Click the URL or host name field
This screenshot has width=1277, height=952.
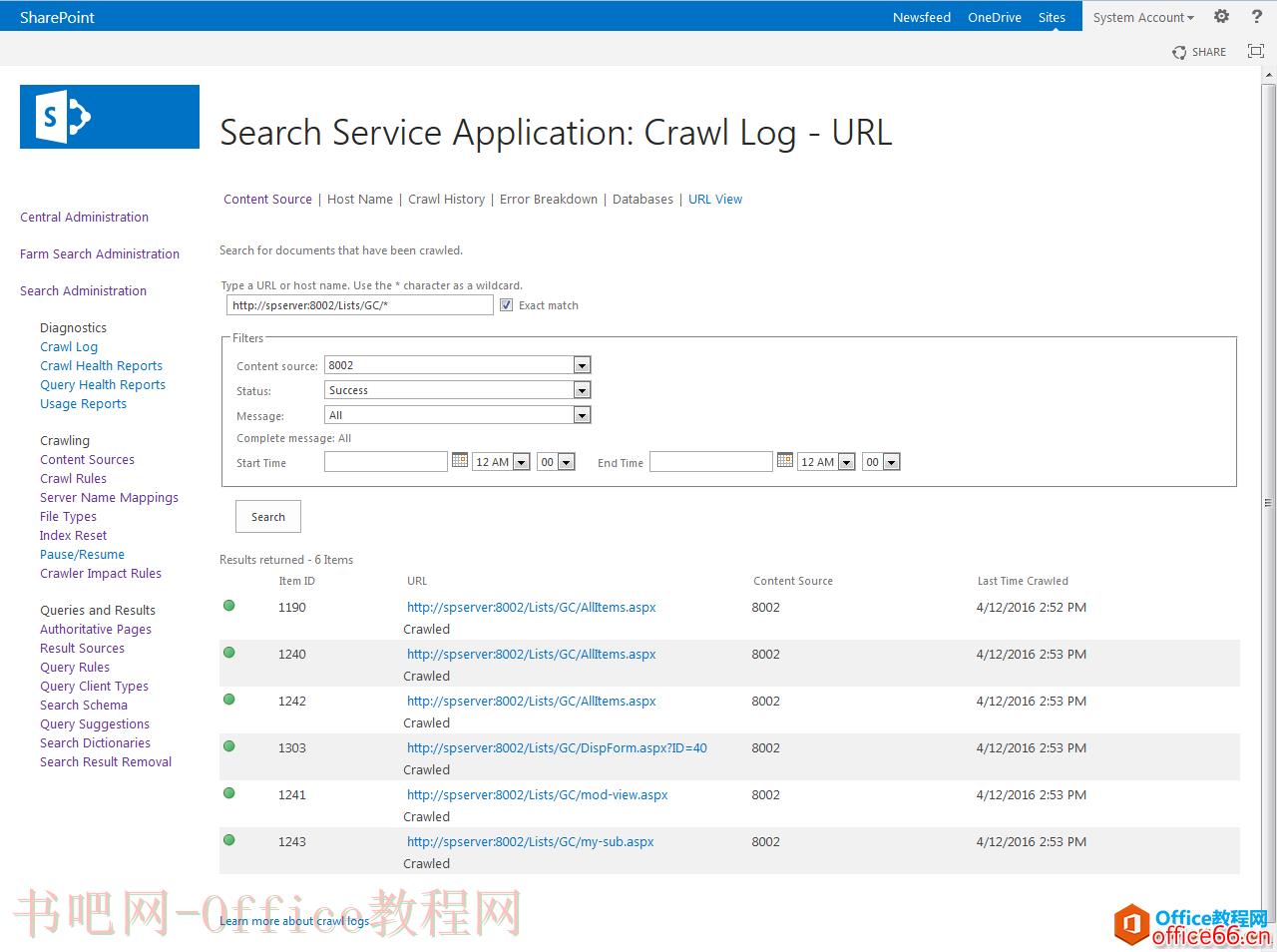(x=360, y=305)
